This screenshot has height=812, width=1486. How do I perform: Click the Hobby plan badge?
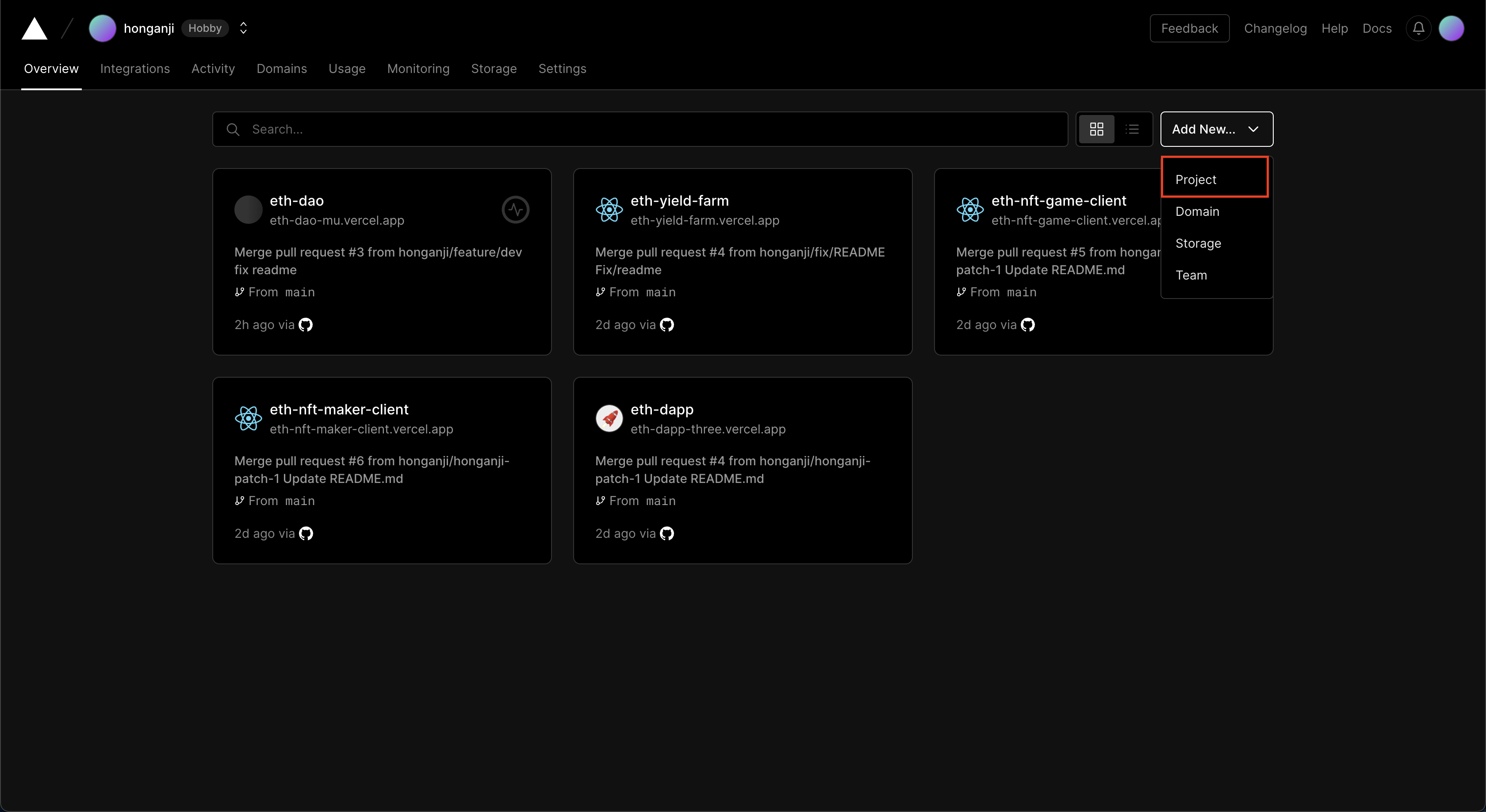[205, 28]
